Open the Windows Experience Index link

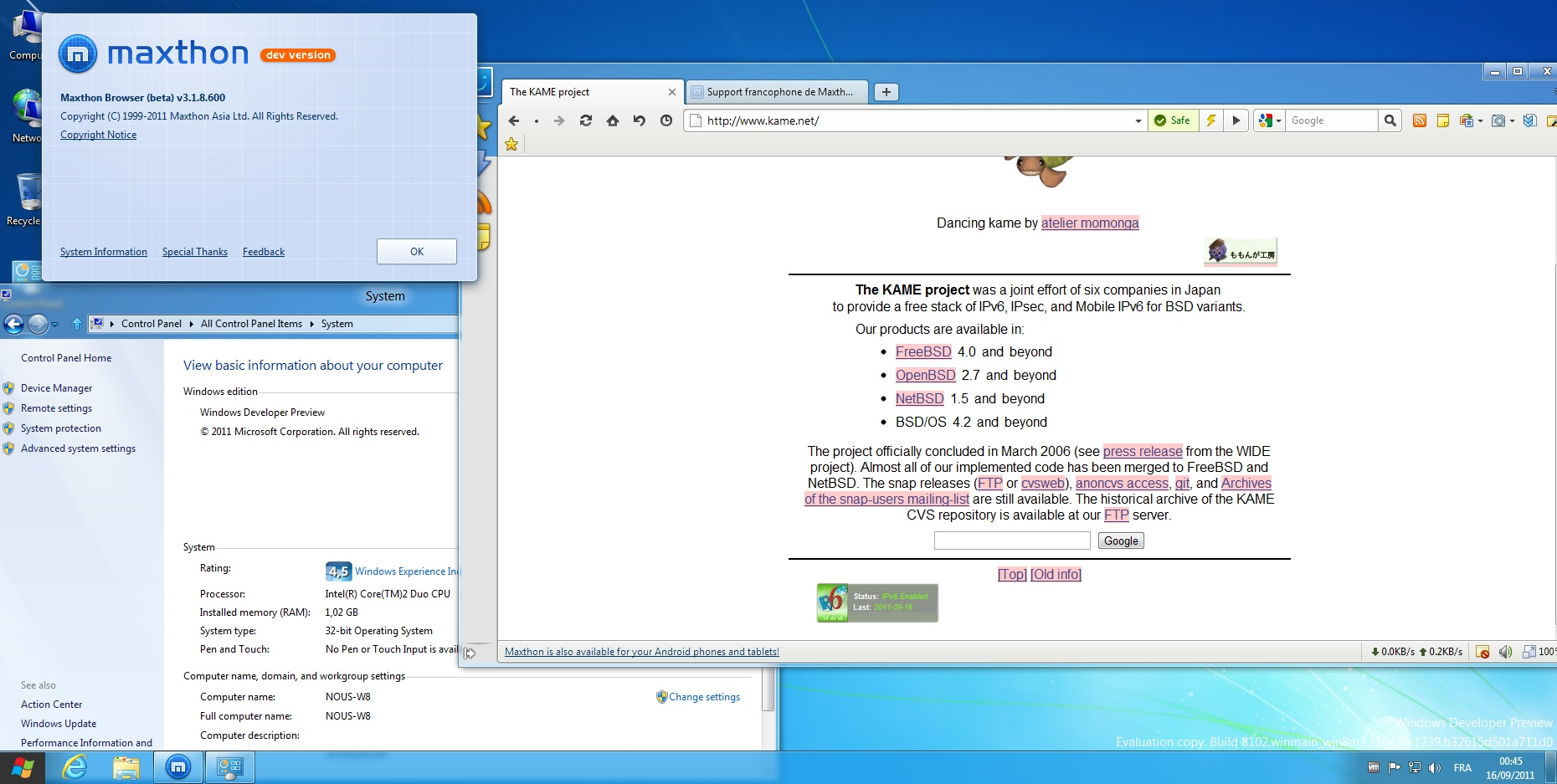coord(406,571)
